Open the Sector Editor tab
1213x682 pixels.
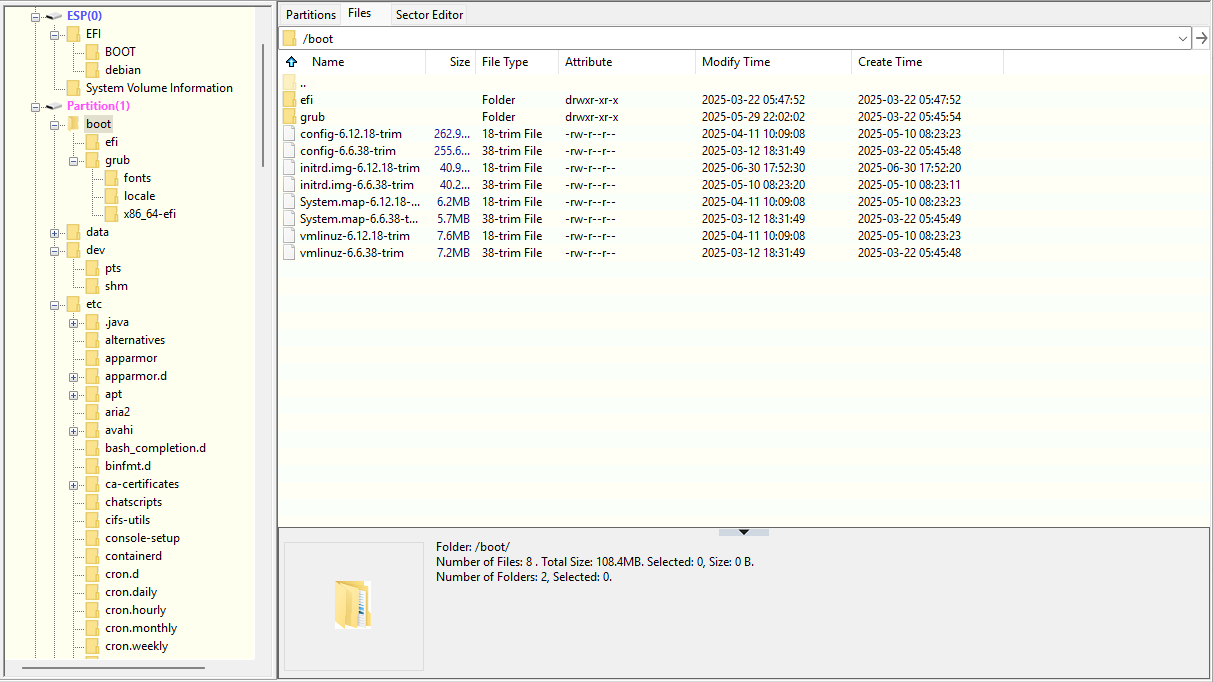click(429, 14)
